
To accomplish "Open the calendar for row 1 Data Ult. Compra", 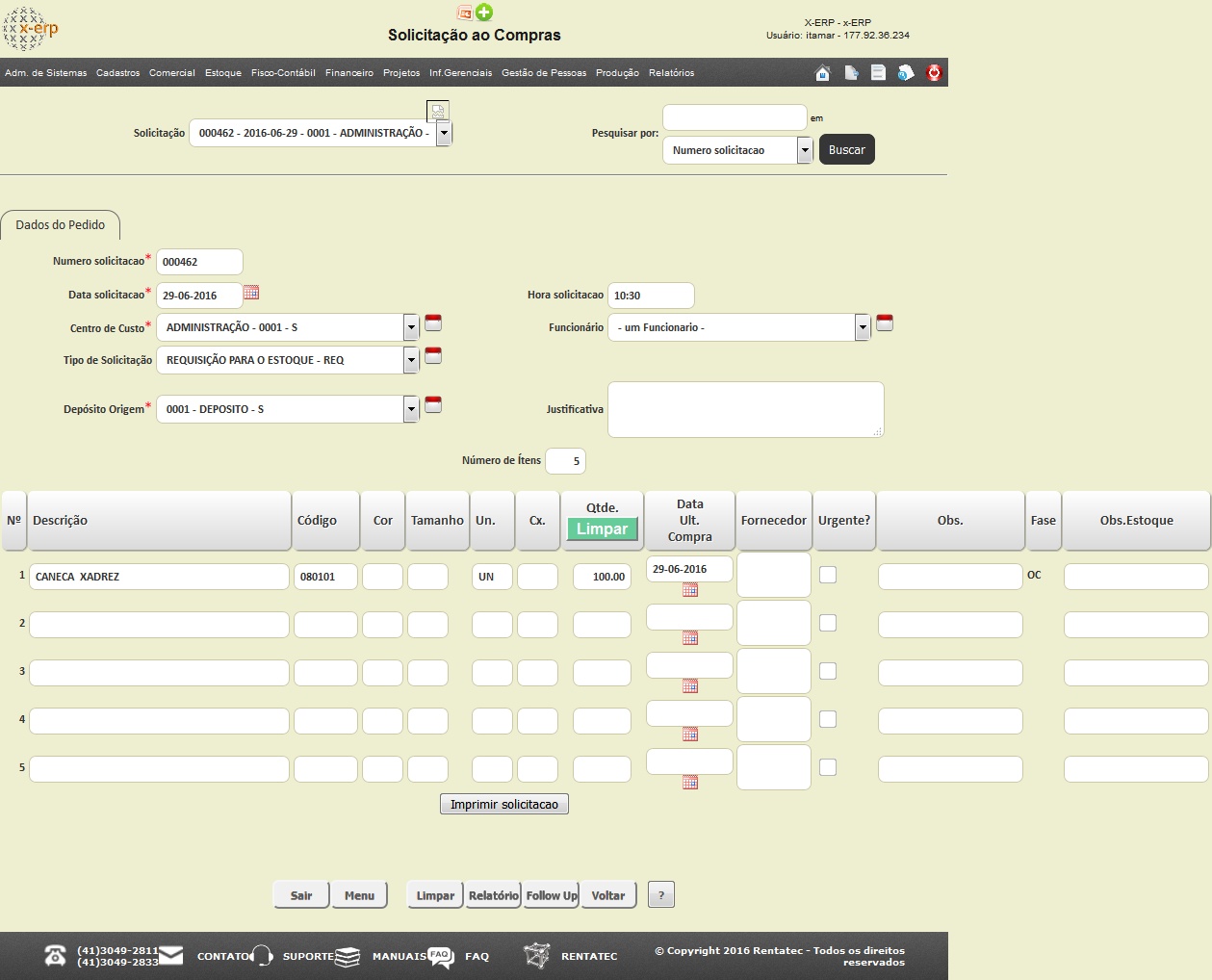I will 690,590.
